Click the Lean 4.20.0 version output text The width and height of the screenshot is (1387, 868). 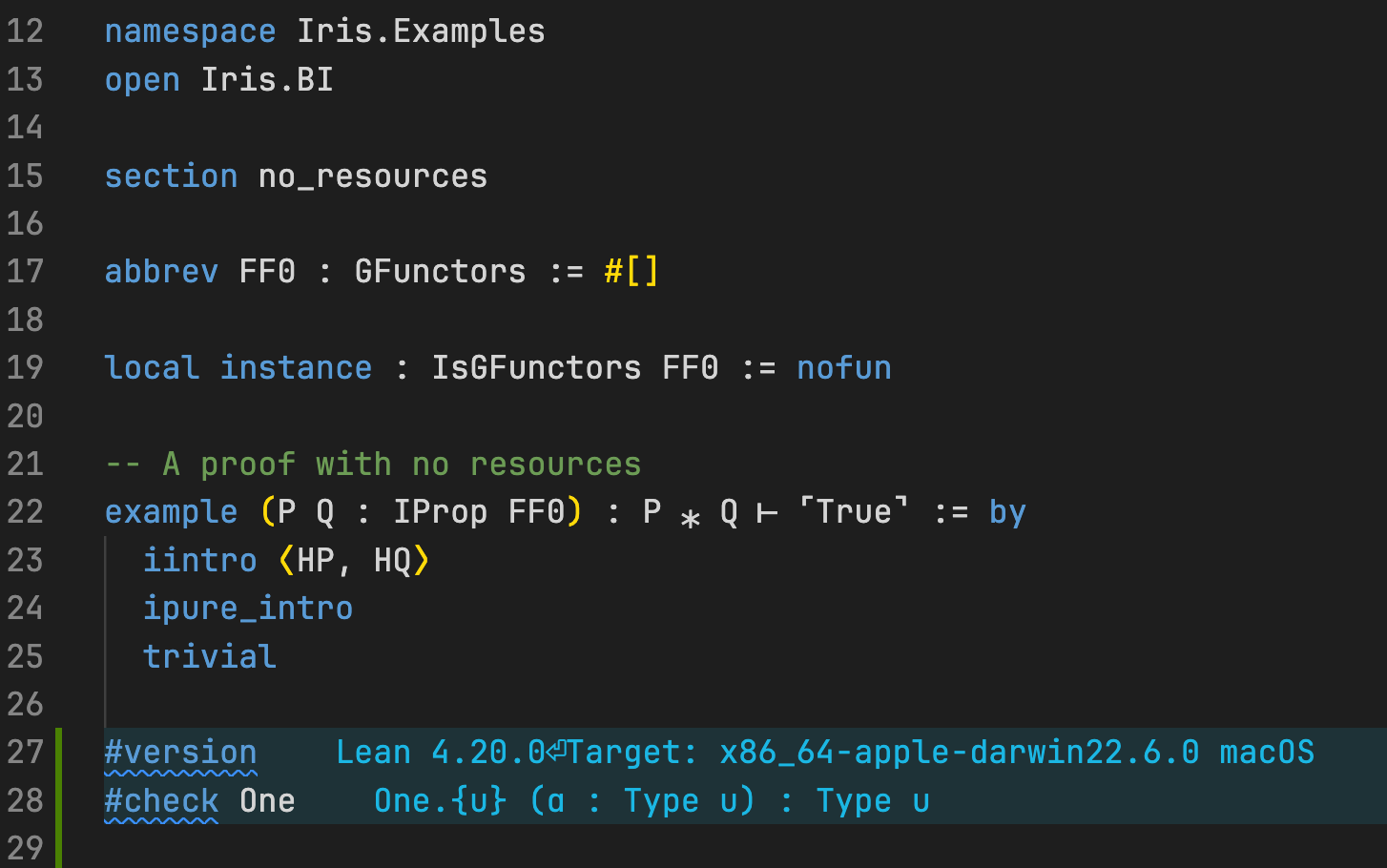440,753
